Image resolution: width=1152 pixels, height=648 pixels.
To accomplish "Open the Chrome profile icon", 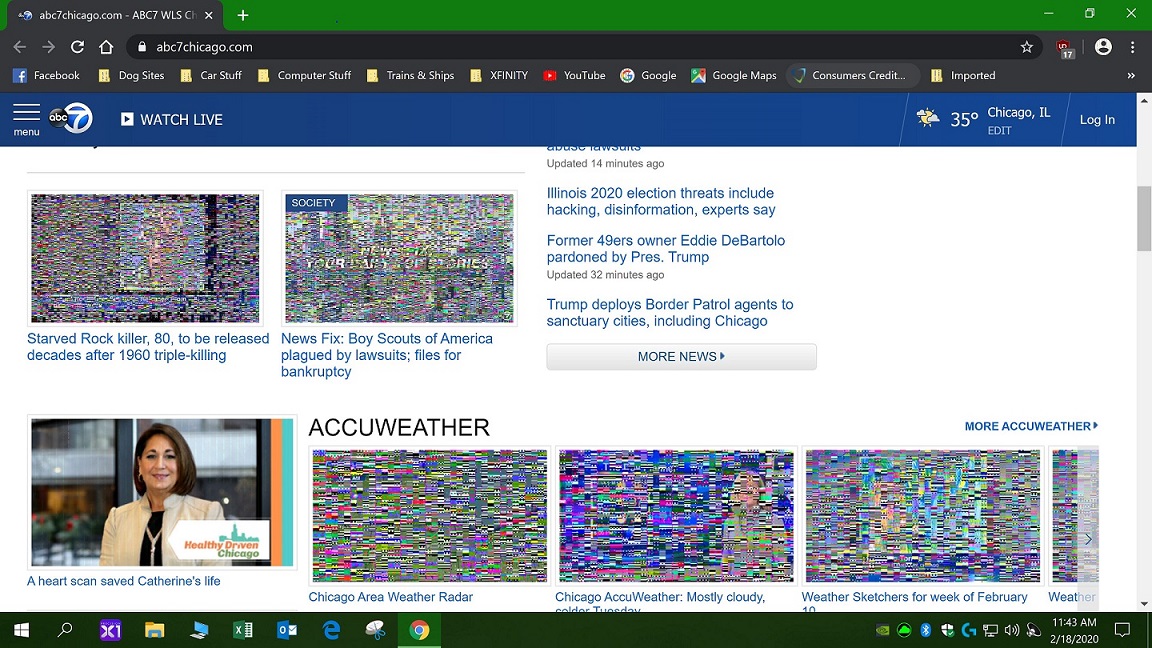I will click(1103, 47).
